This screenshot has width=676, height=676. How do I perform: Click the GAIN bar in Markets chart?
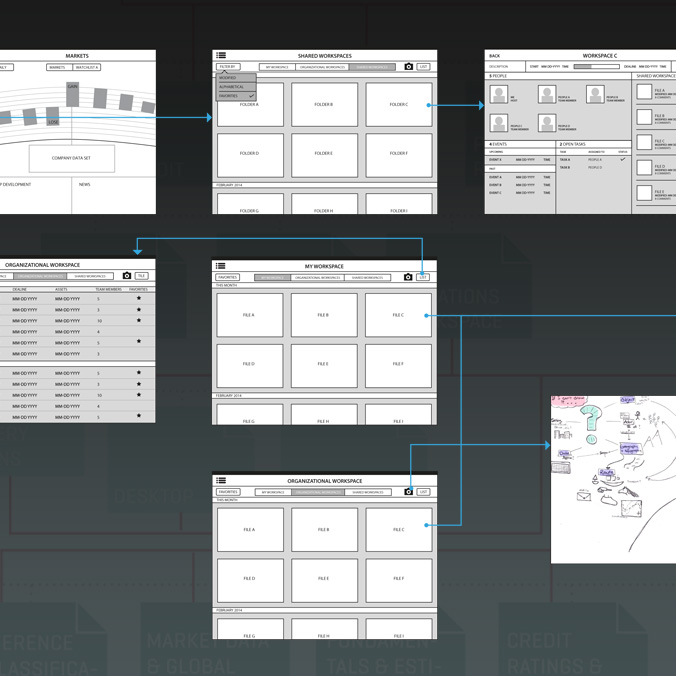click(x=72, y=95)
